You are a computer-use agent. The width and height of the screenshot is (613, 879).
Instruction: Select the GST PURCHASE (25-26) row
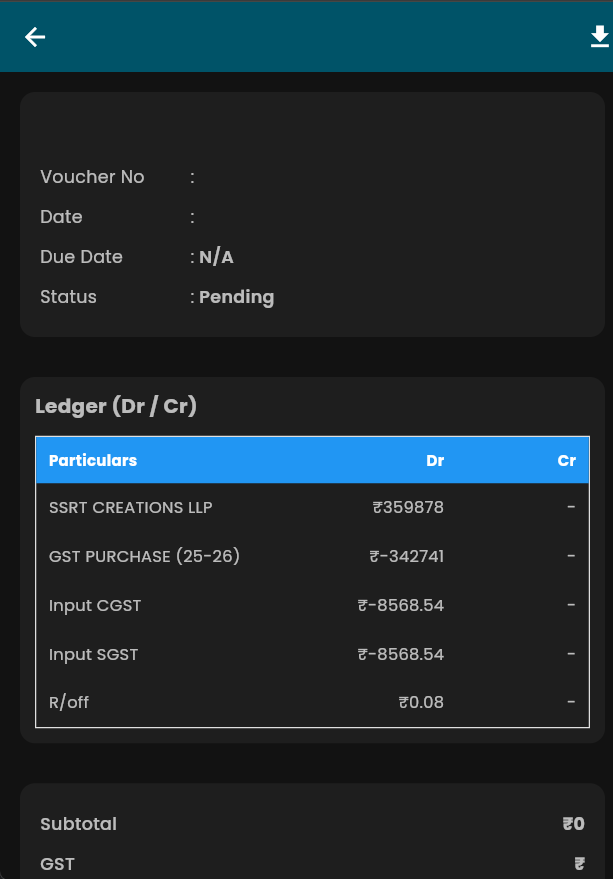tap(312, 556)
